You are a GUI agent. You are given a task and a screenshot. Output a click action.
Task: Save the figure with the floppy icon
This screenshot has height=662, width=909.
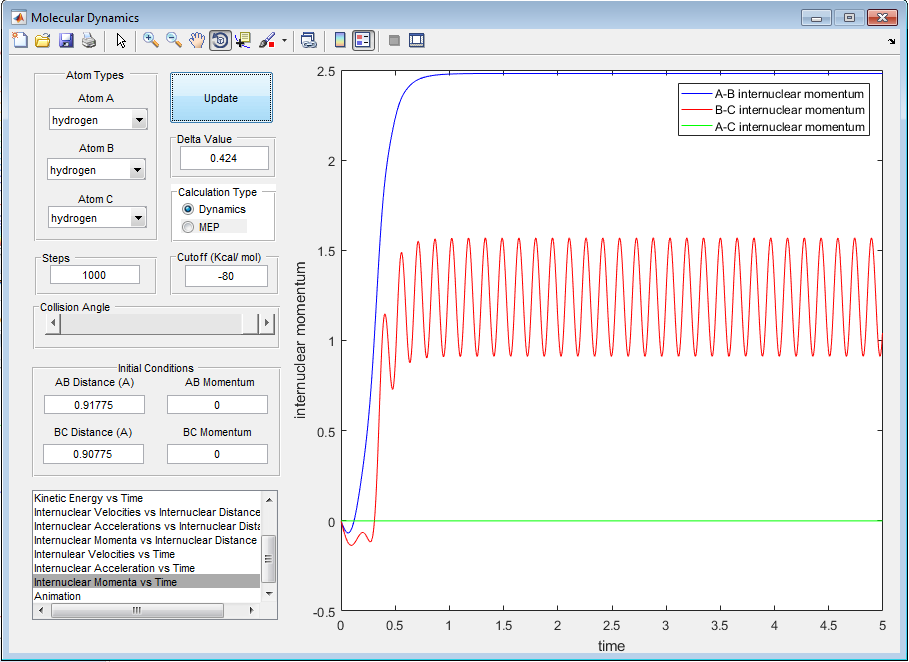pos(66,41)
